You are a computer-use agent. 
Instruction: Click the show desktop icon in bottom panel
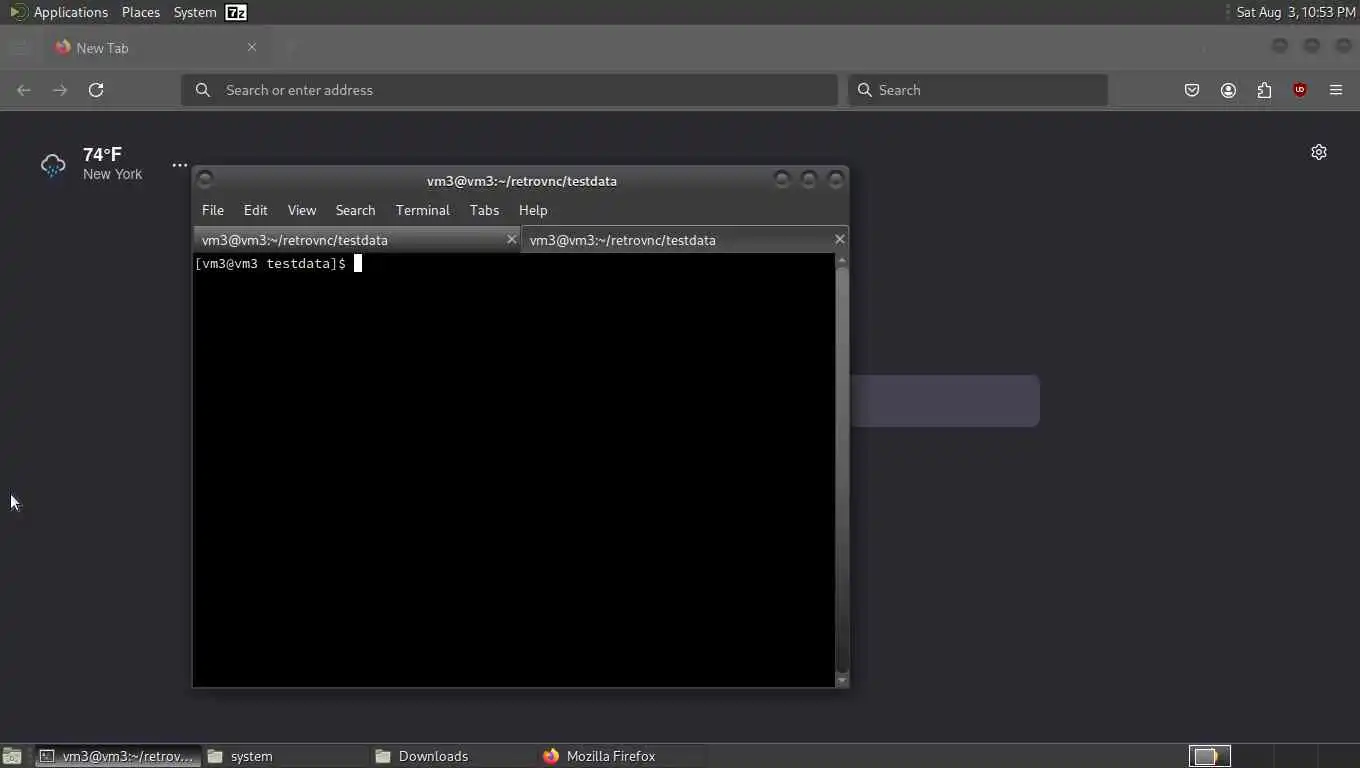(x=13, y=756)
